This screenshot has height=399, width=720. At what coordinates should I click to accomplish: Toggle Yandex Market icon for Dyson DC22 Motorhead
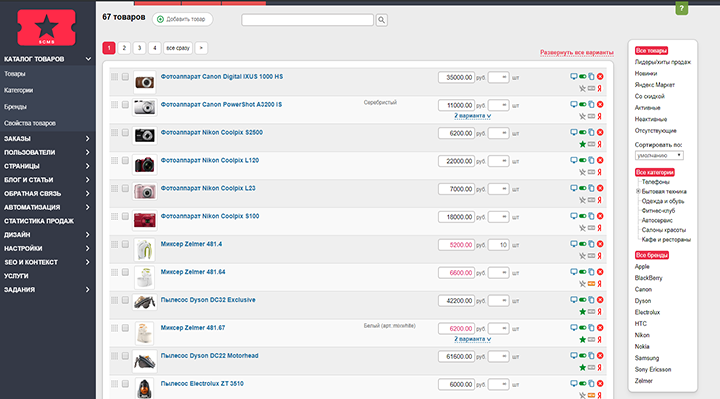(x=599, y=367)
